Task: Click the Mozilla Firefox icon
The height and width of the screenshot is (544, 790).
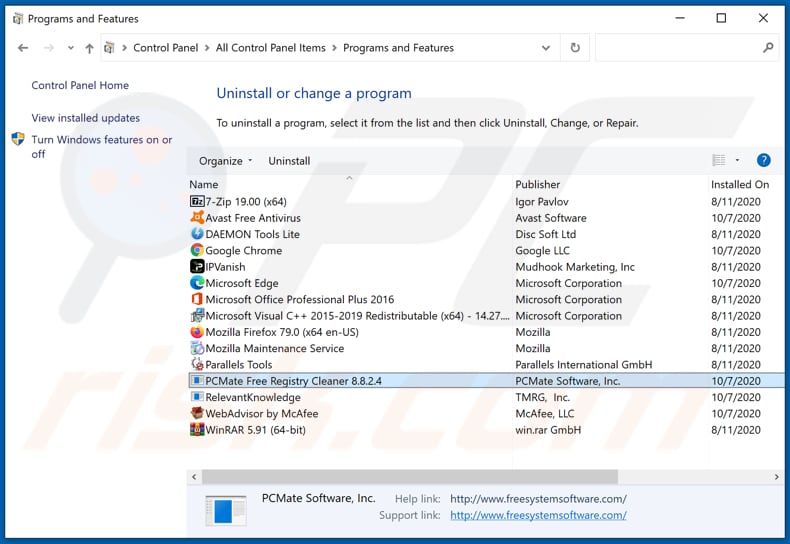Action: [x=197, y=332]
